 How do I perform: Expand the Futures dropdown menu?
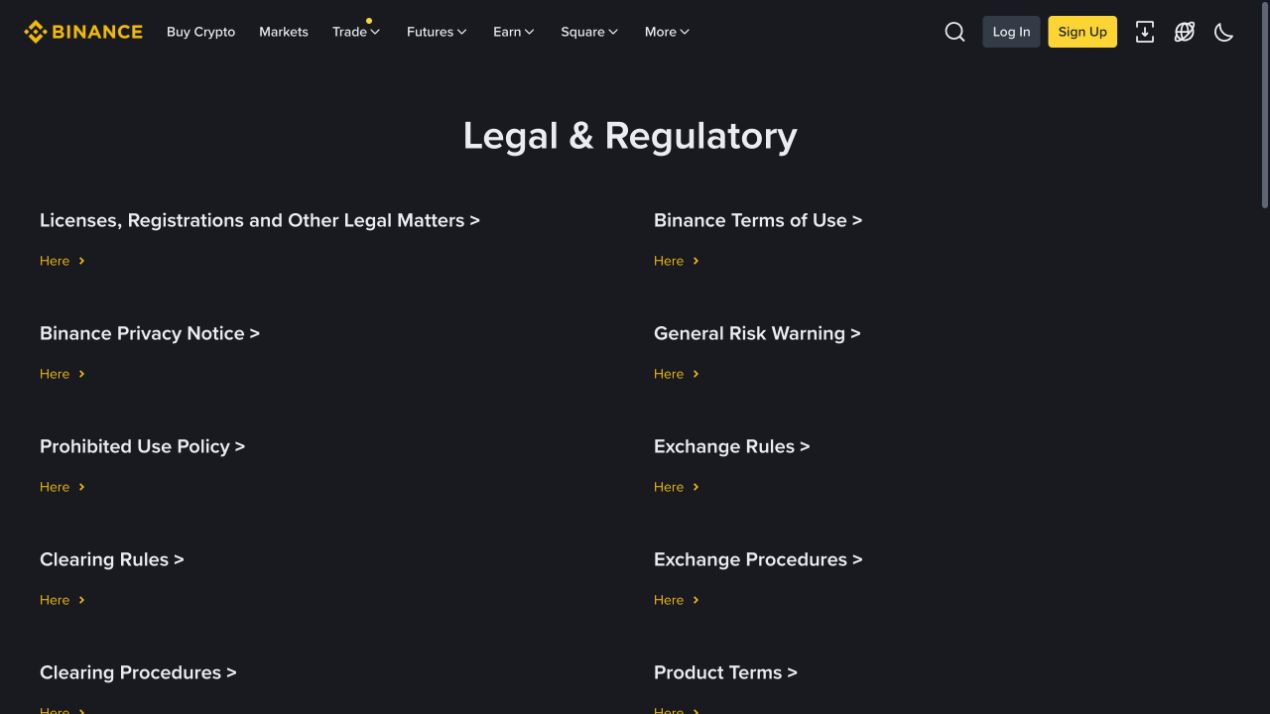click(437, 32)
